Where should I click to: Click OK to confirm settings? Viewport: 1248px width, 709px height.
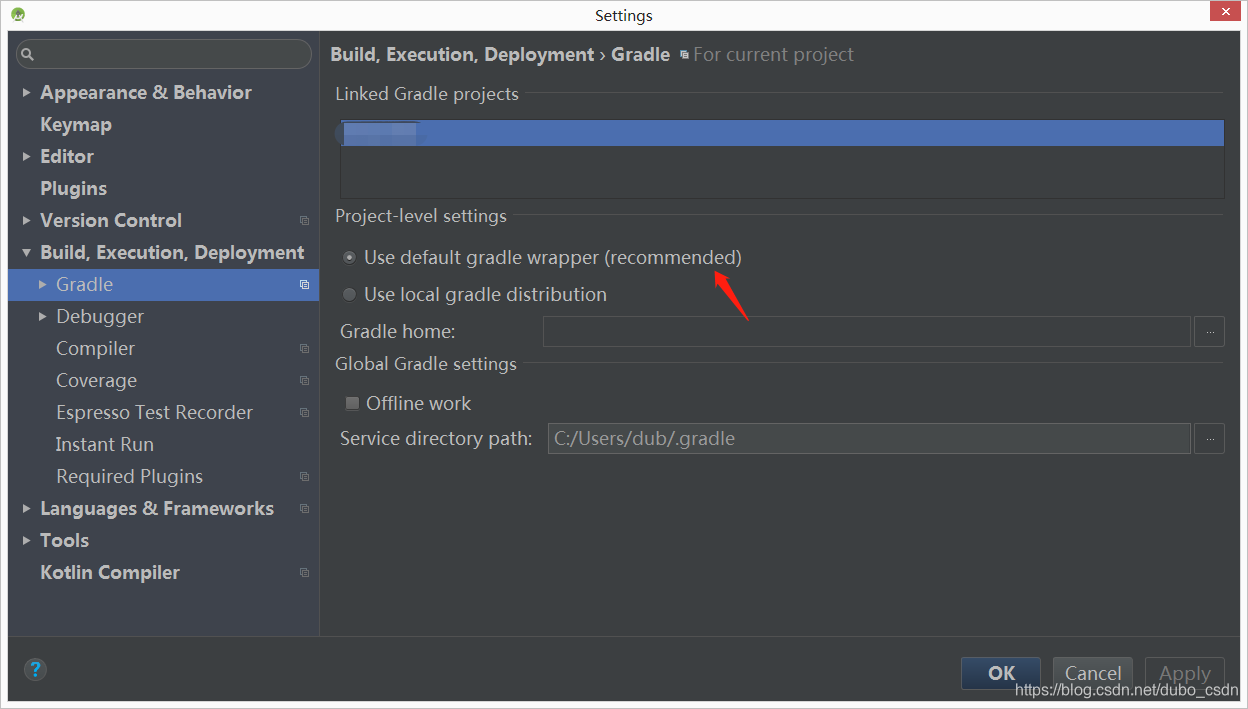coord(1001,673)
